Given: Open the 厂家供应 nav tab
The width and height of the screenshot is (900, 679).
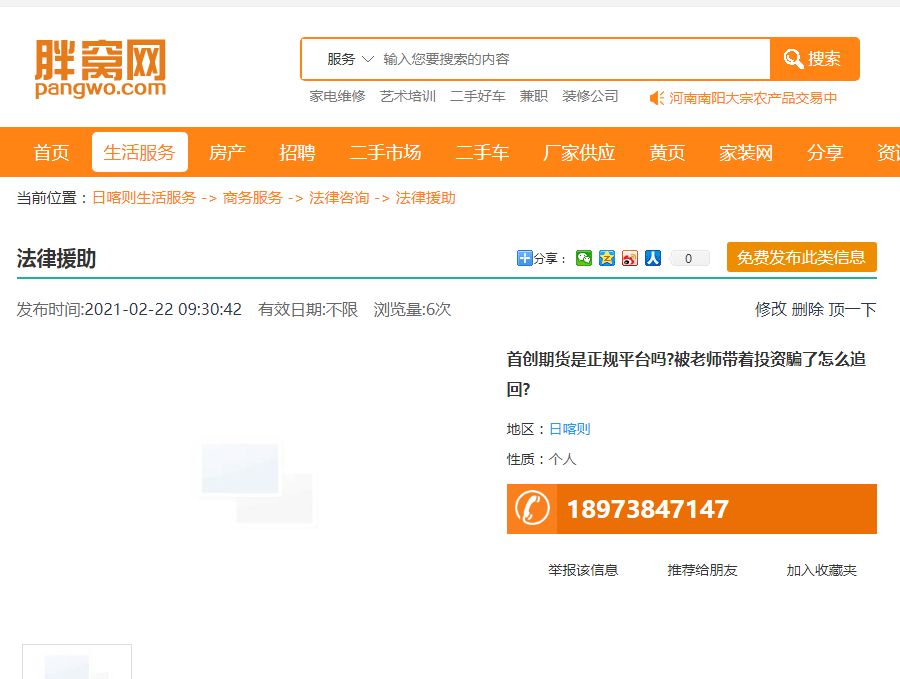Looking at the screenshot, I should [579, 153].
